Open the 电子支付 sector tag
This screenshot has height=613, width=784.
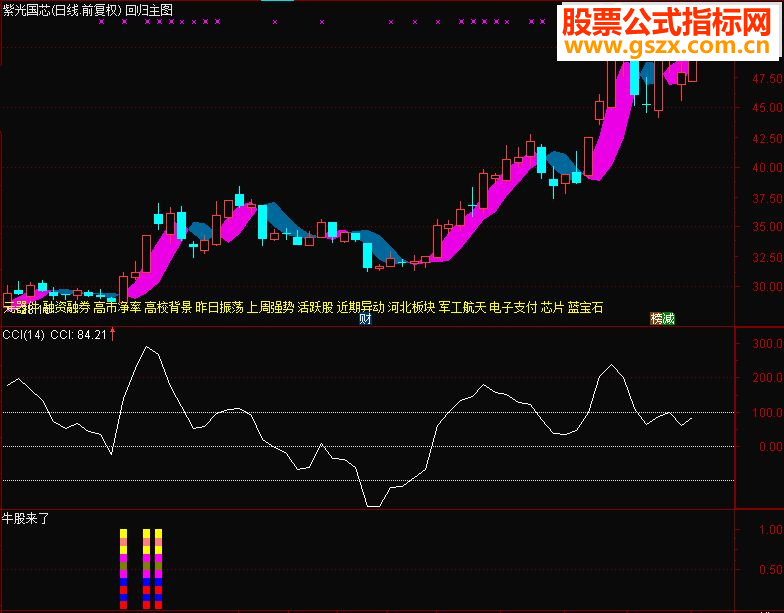pyautogui.click(x=514, y=307)
